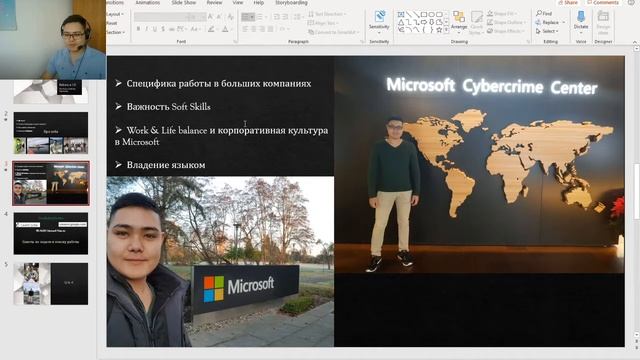
Task: Open Convert to SmartArt dropdown
Action: (334, 32)
